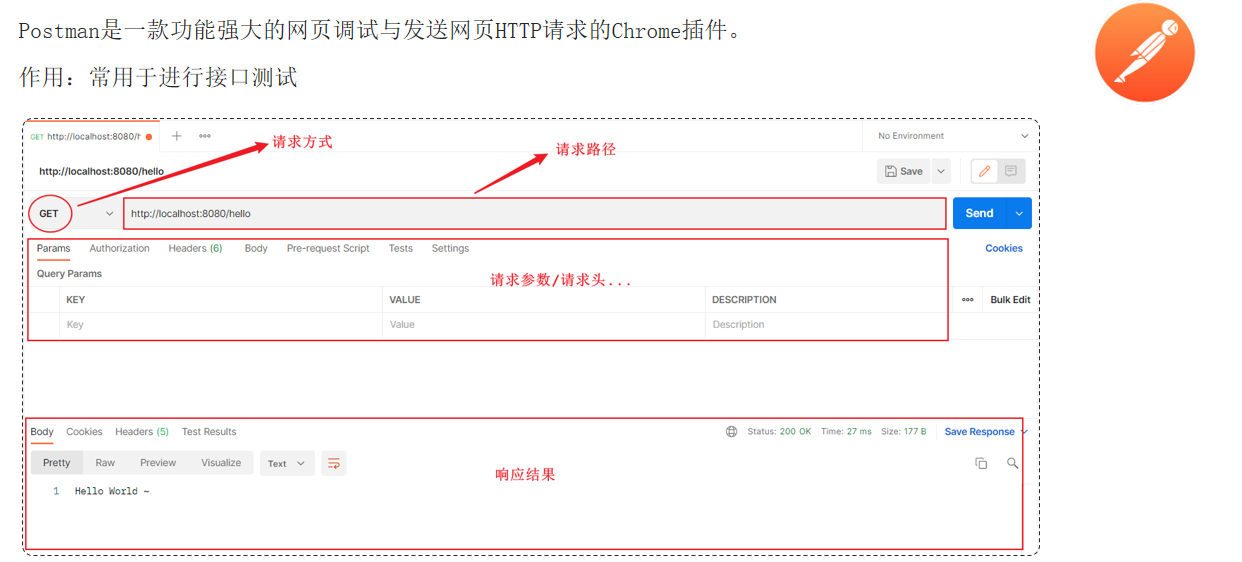Click the Postman logo icon
The height and width of the screenshot is (562, 1242).
1145,52
